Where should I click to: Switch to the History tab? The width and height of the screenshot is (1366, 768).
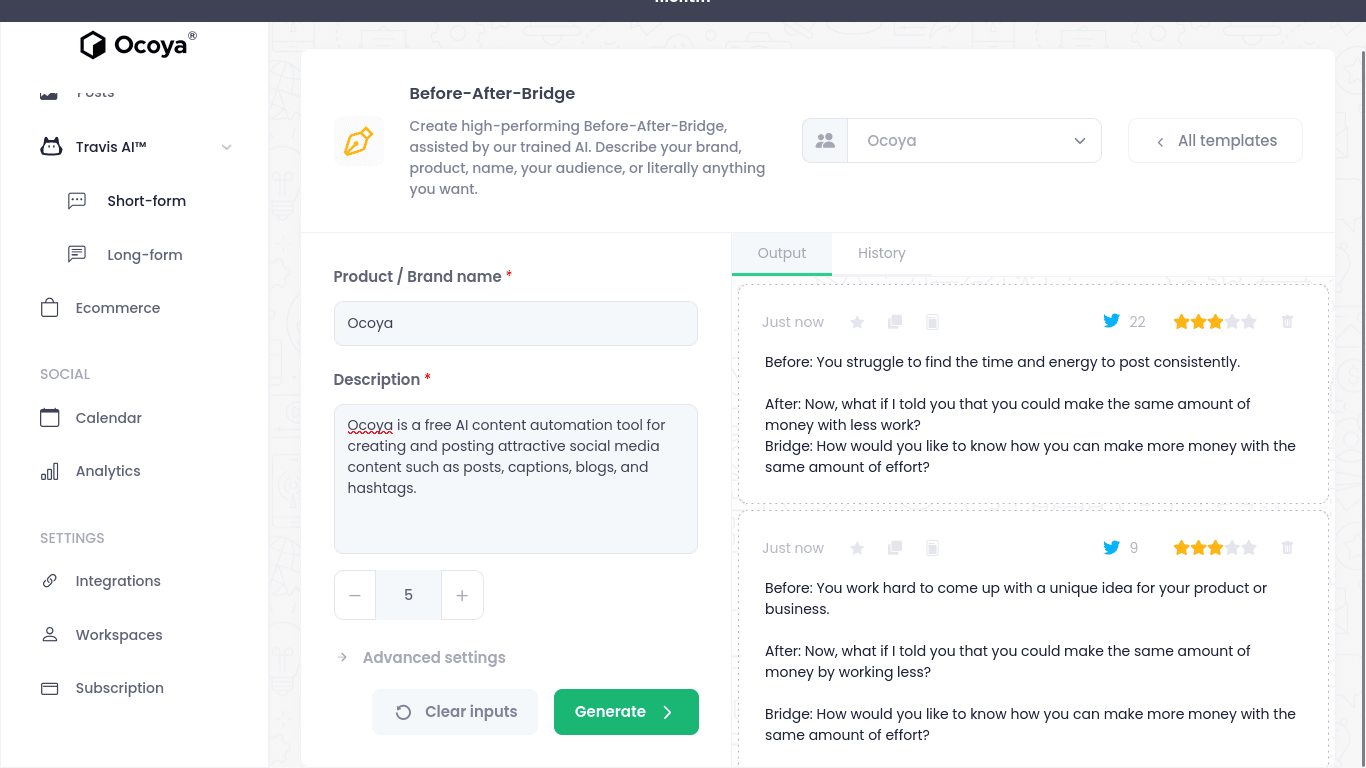tap(882, 253)
